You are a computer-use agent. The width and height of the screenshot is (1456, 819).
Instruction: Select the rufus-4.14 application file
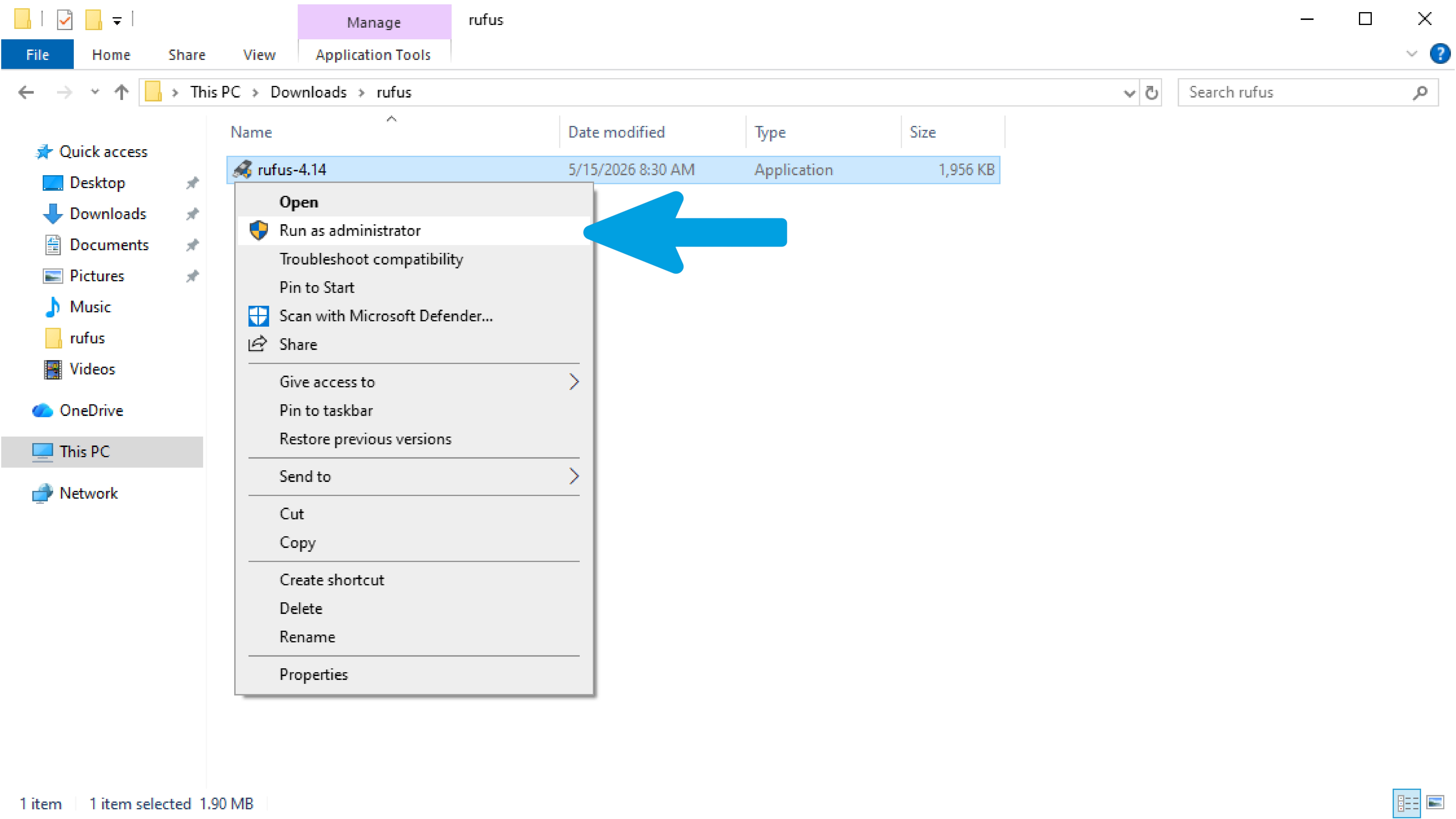(x=613, y=170)
